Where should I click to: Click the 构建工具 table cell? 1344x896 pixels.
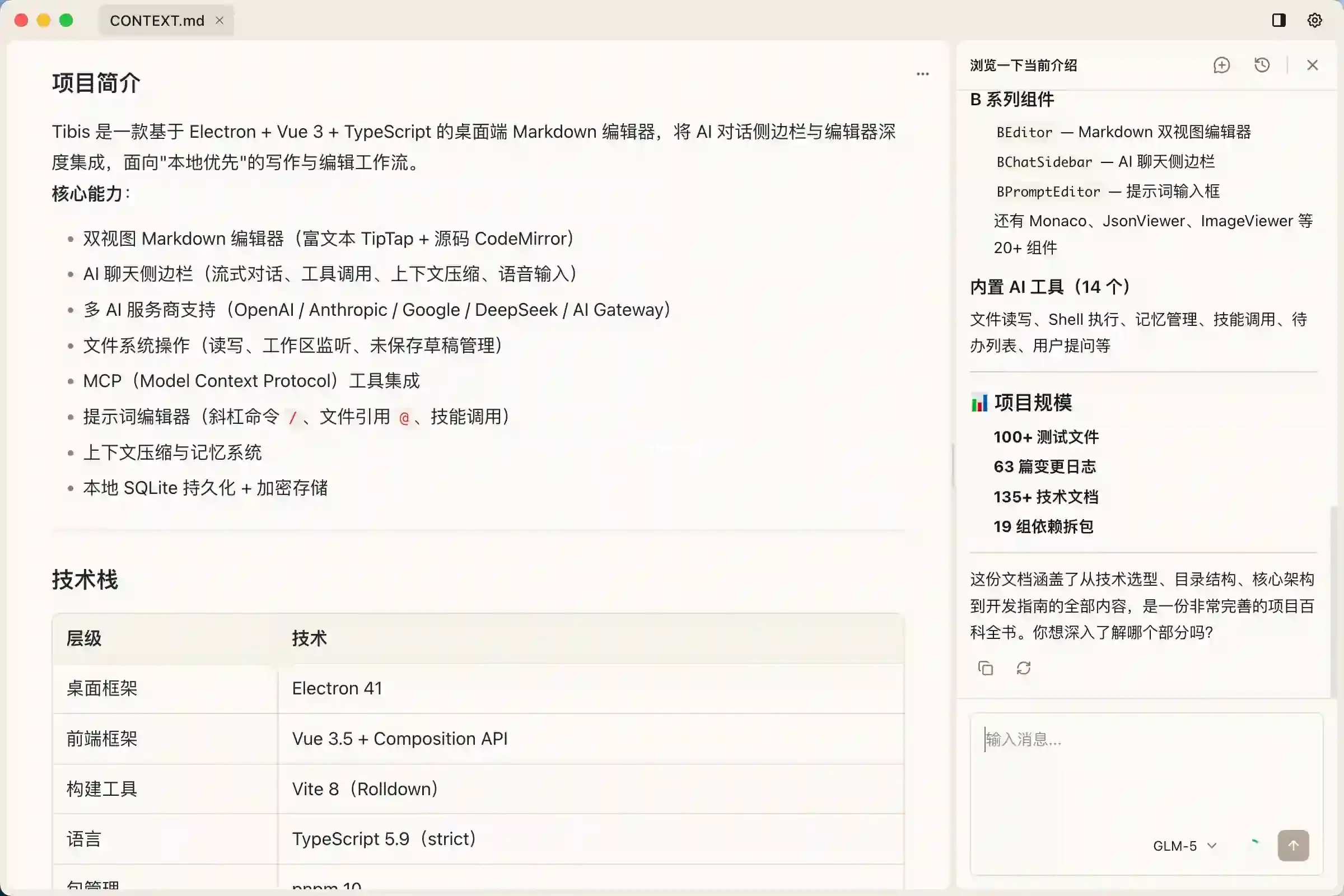coord(165,789)
